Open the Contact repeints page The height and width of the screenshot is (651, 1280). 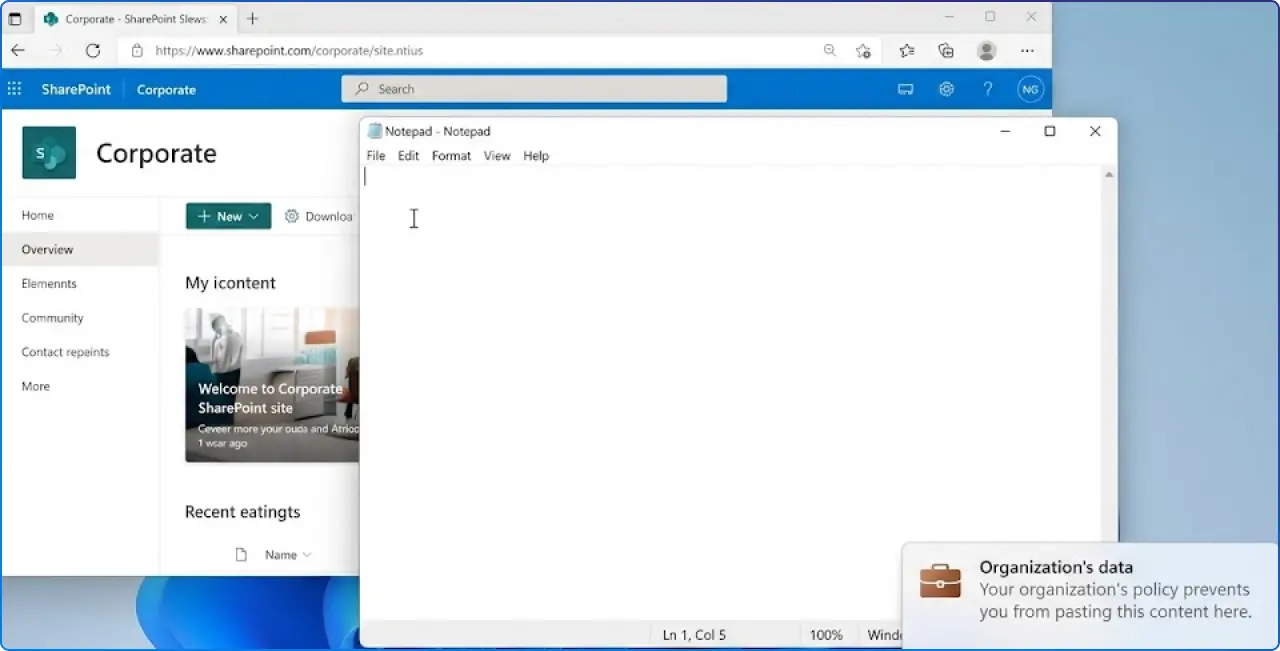(x=65, y=352)
